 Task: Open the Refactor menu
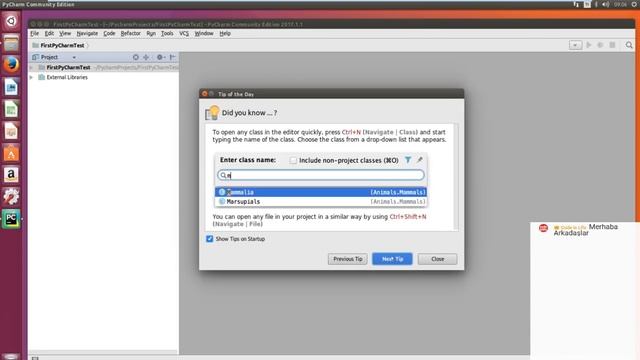pyautogui.click(x=131, y=33)
